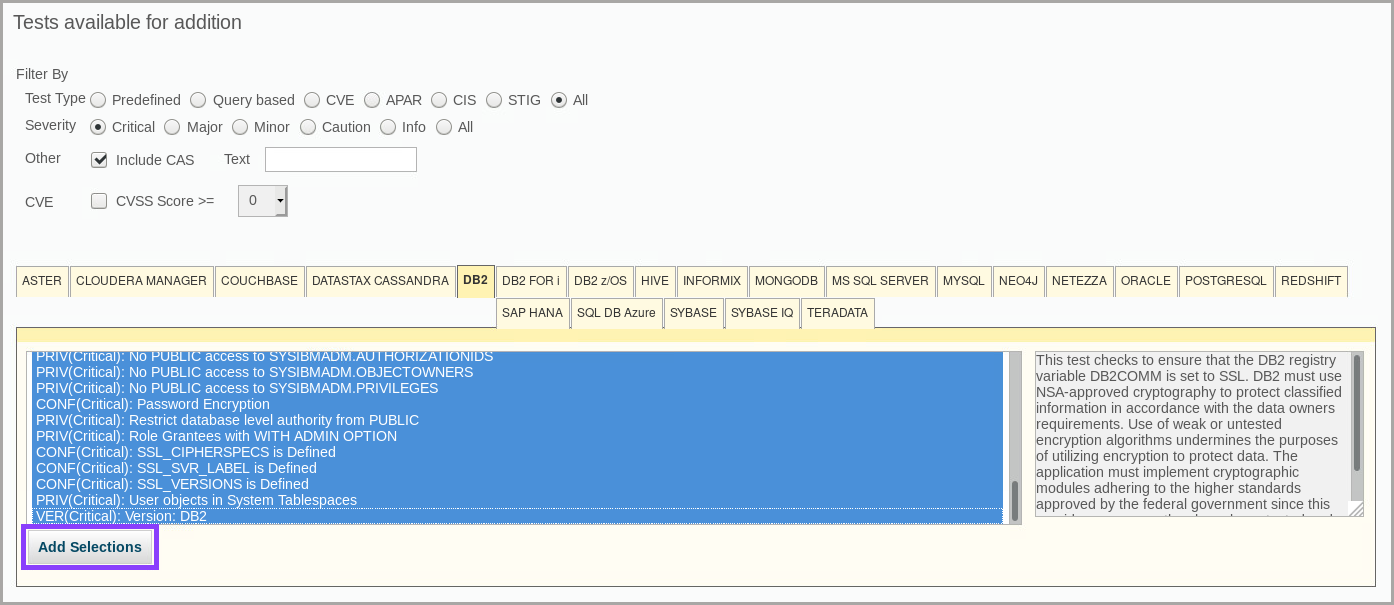The width and height of the screenshot is (1394, 605).
Task: Choose Minor severity option
Action: tap(240, 127)
